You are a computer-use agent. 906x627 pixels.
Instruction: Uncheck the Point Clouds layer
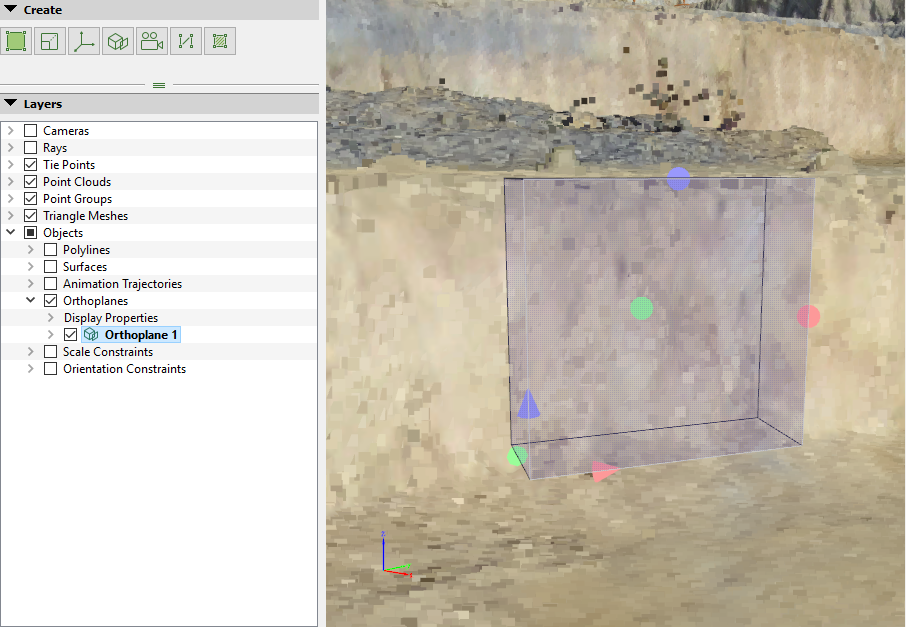pyautogui.click(x=30, y=182)
